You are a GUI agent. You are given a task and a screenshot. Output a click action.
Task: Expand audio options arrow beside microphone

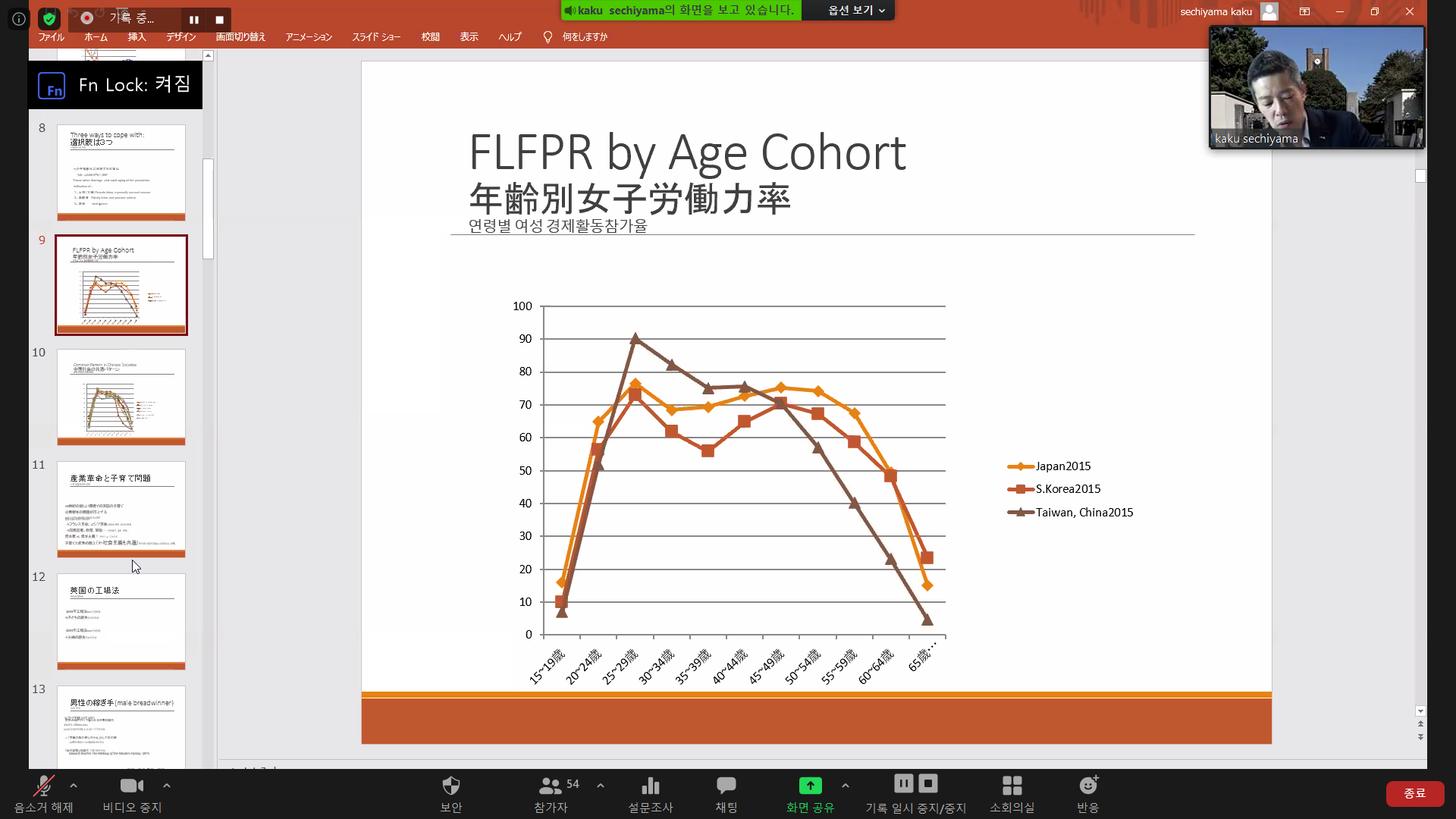74,786
